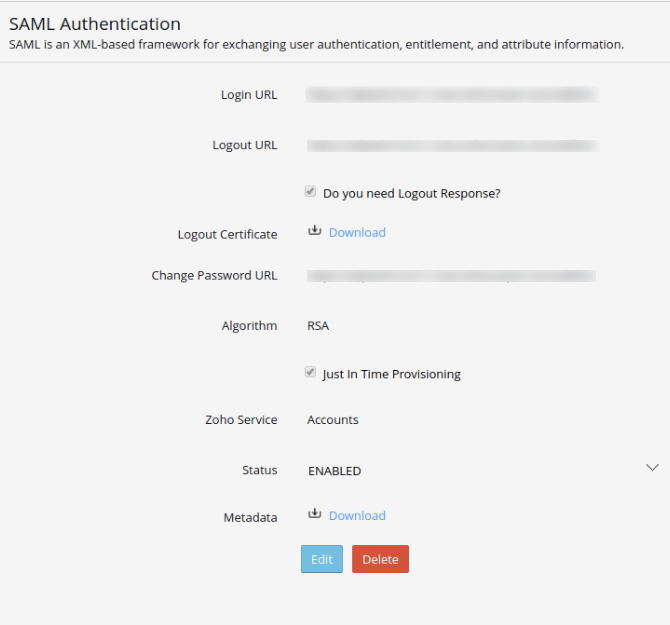670x625 pixels.
Task: Click the SAML Authentication heading
Action: coord(95,24)
